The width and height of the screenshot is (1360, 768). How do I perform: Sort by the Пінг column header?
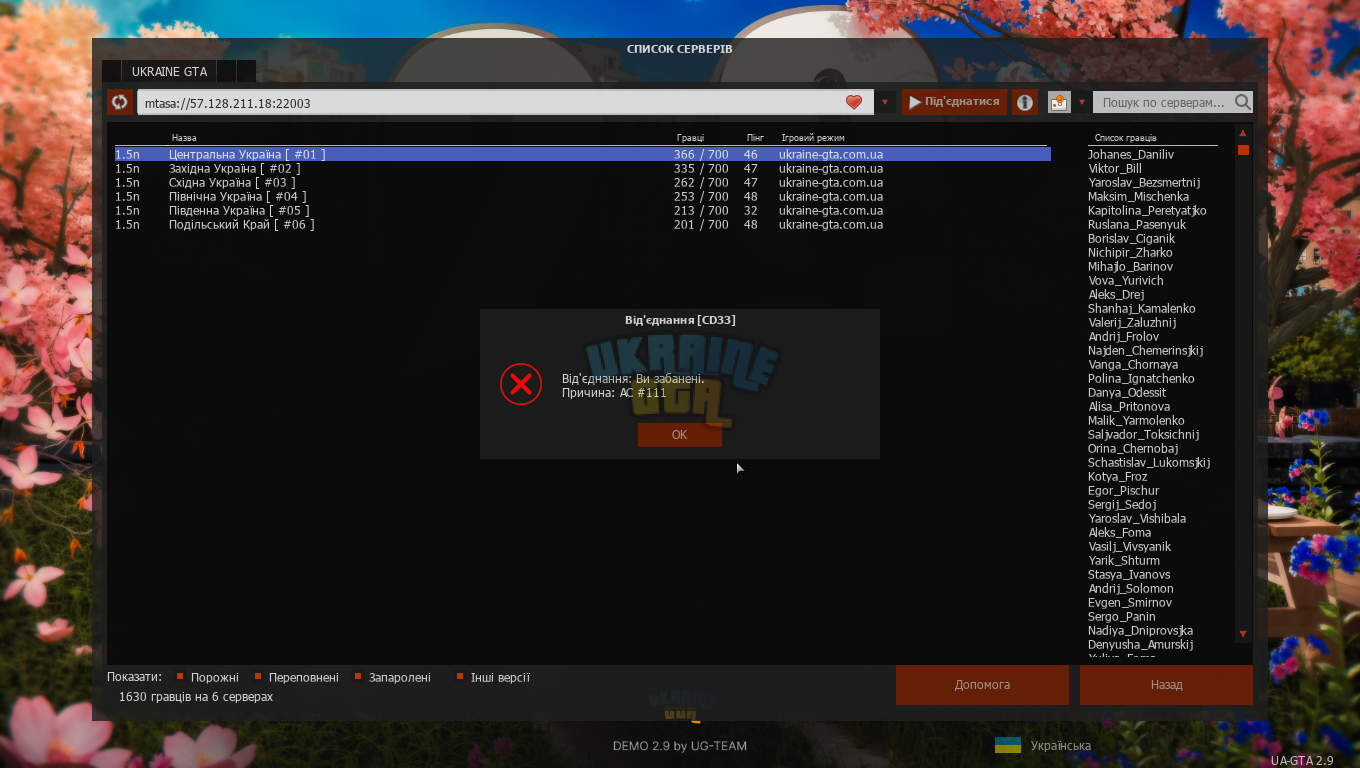click(755, 138)
